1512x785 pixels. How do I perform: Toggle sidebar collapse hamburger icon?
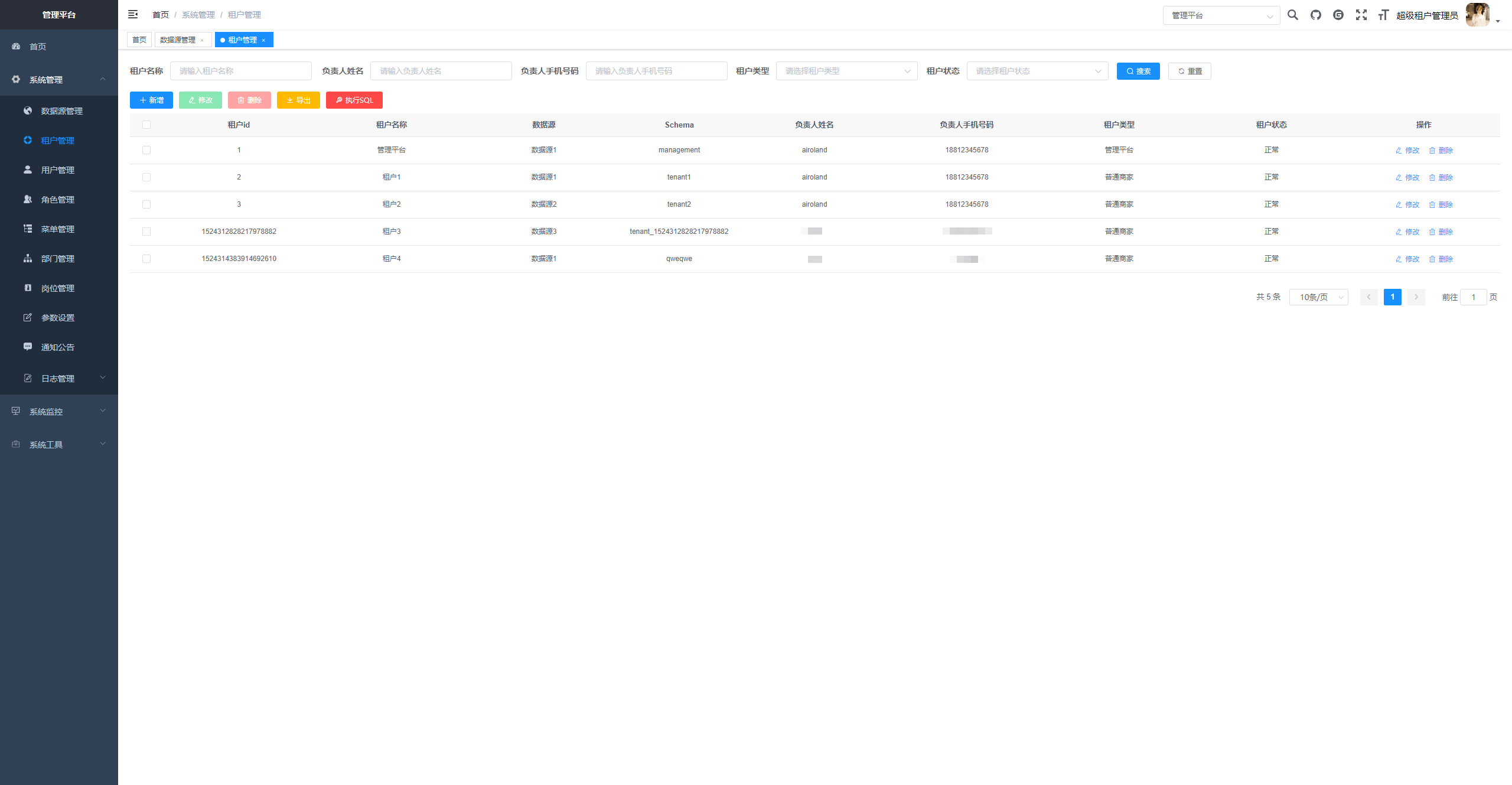coord(133,14)
